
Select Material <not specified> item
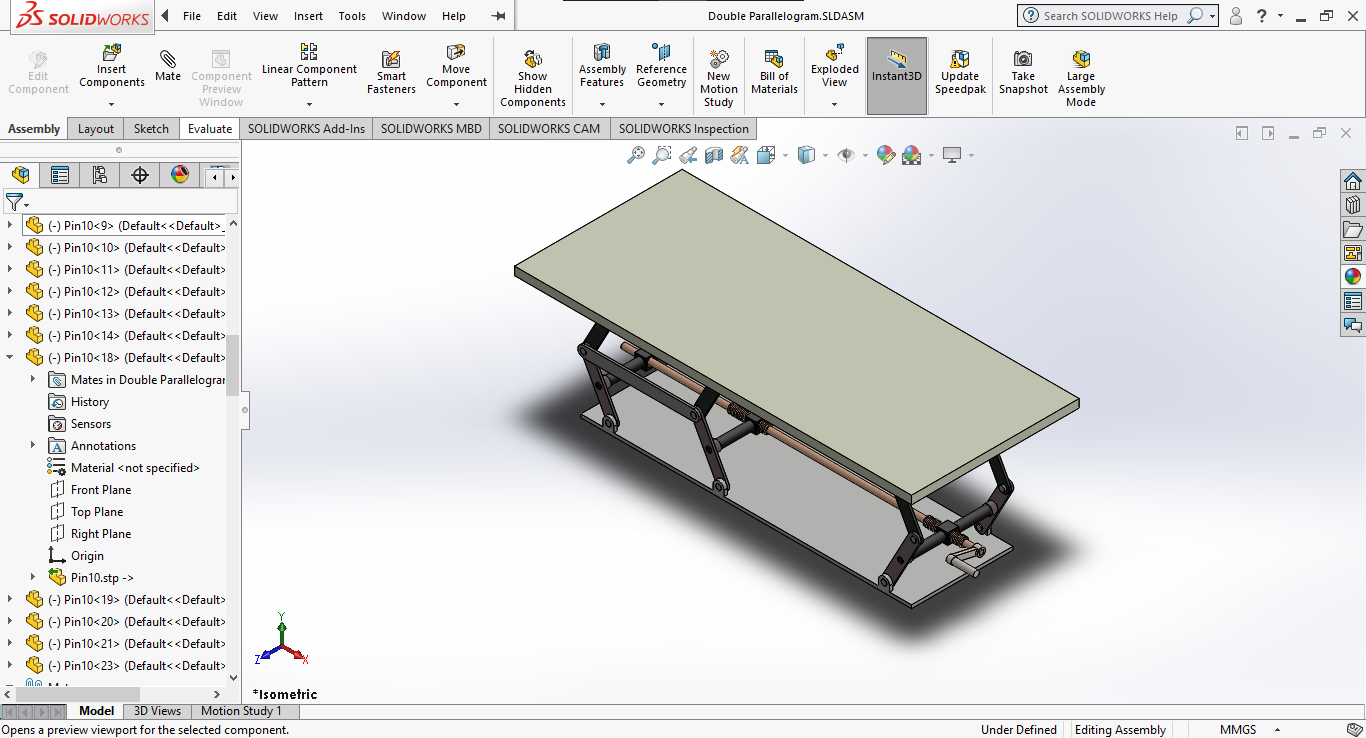[x=135, y=467]
